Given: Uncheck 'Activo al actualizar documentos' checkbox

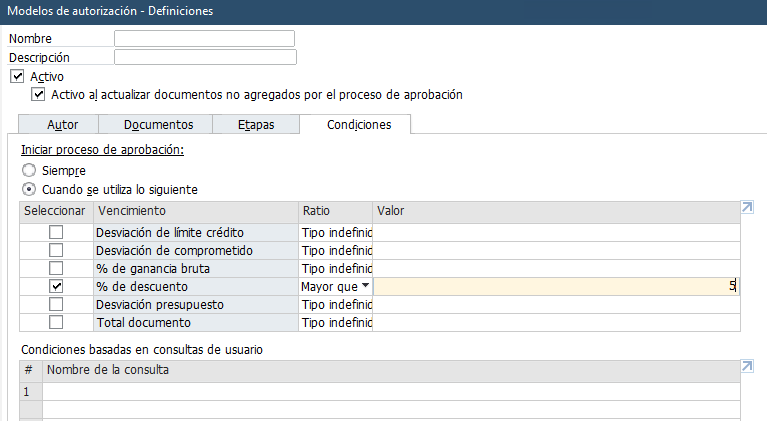Looking at the screenshot, I should pyautogui.click(x=38, y=95).
